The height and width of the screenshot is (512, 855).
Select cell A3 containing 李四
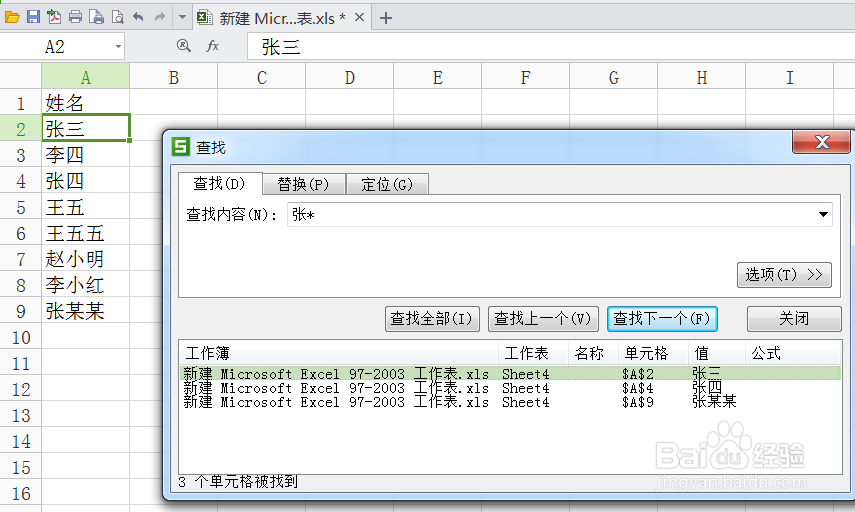point(86,155)
